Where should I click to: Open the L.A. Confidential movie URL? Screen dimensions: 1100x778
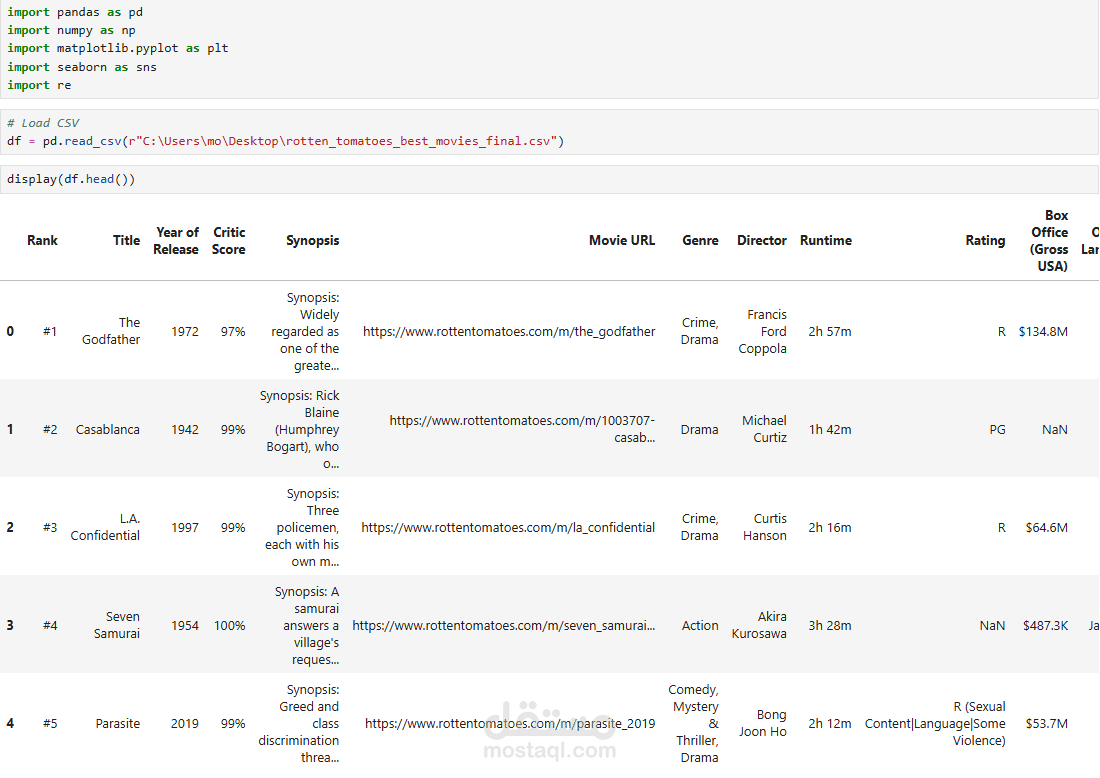(508, 528)
